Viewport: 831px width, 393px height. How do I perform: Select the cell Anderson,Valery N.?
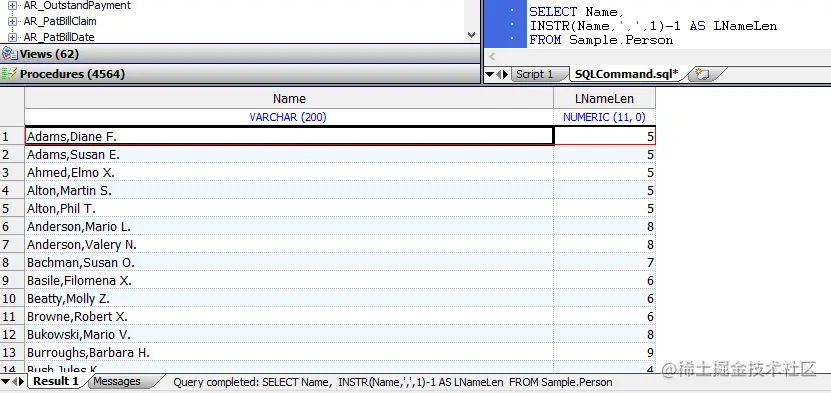coord(289,245)
